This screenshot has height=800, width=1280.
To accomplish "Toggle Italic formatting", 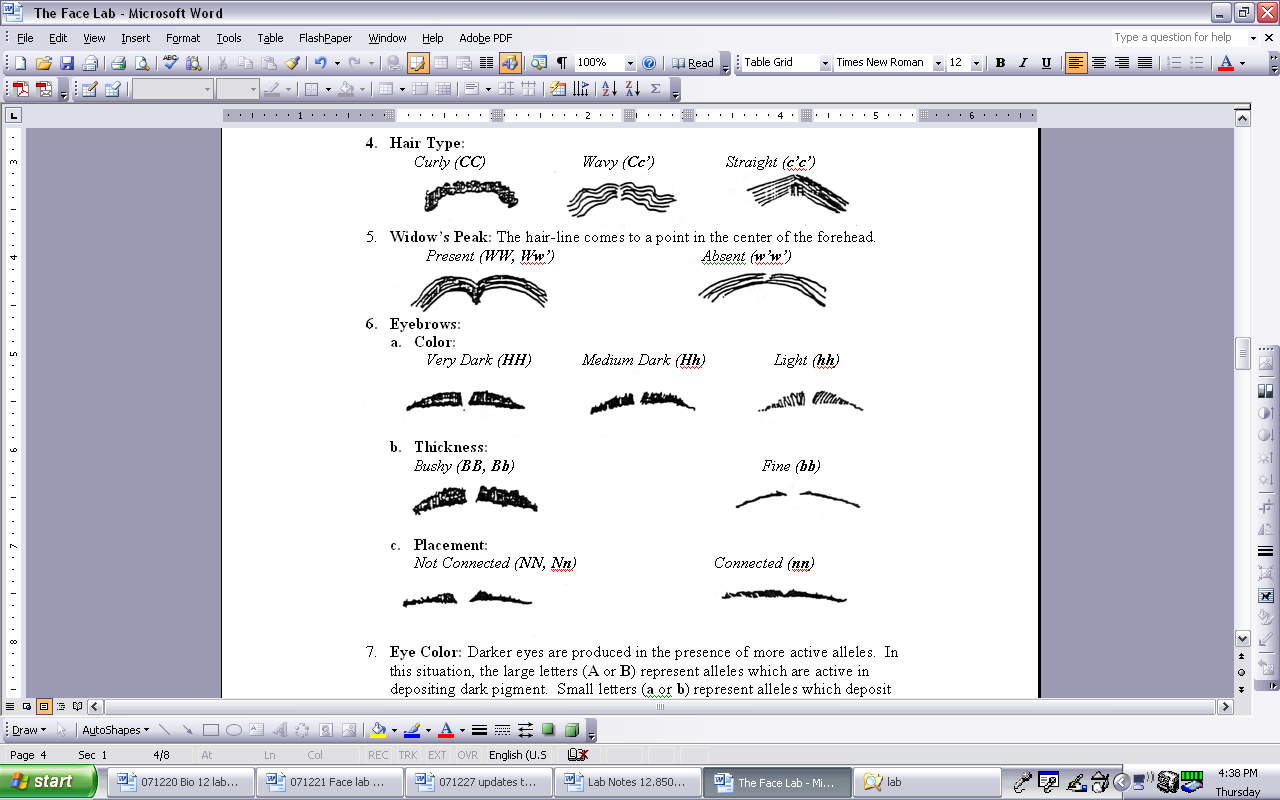I will point(1023,63).
